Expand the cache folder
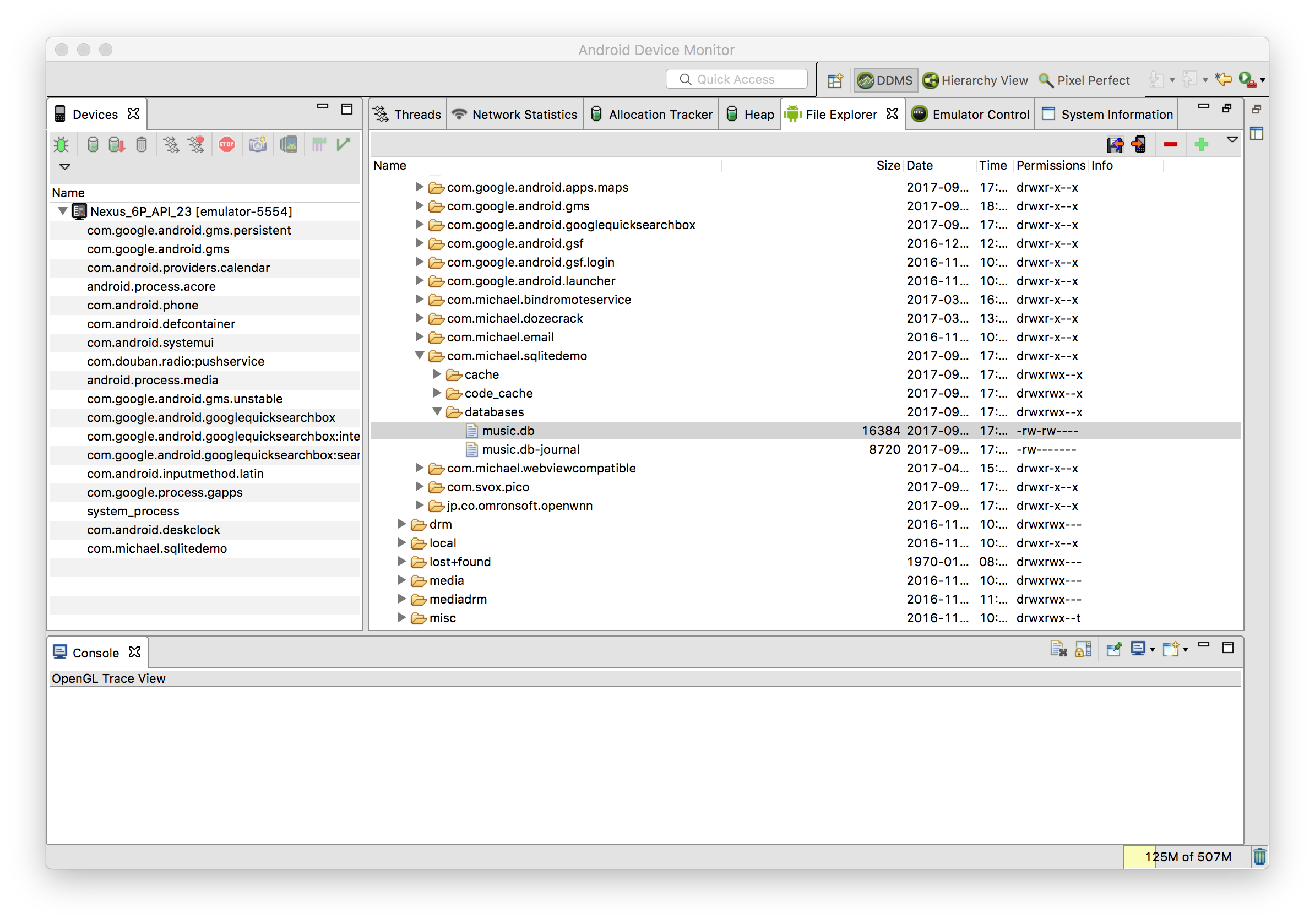This screenshot has width=1315, height=924. 437,374
